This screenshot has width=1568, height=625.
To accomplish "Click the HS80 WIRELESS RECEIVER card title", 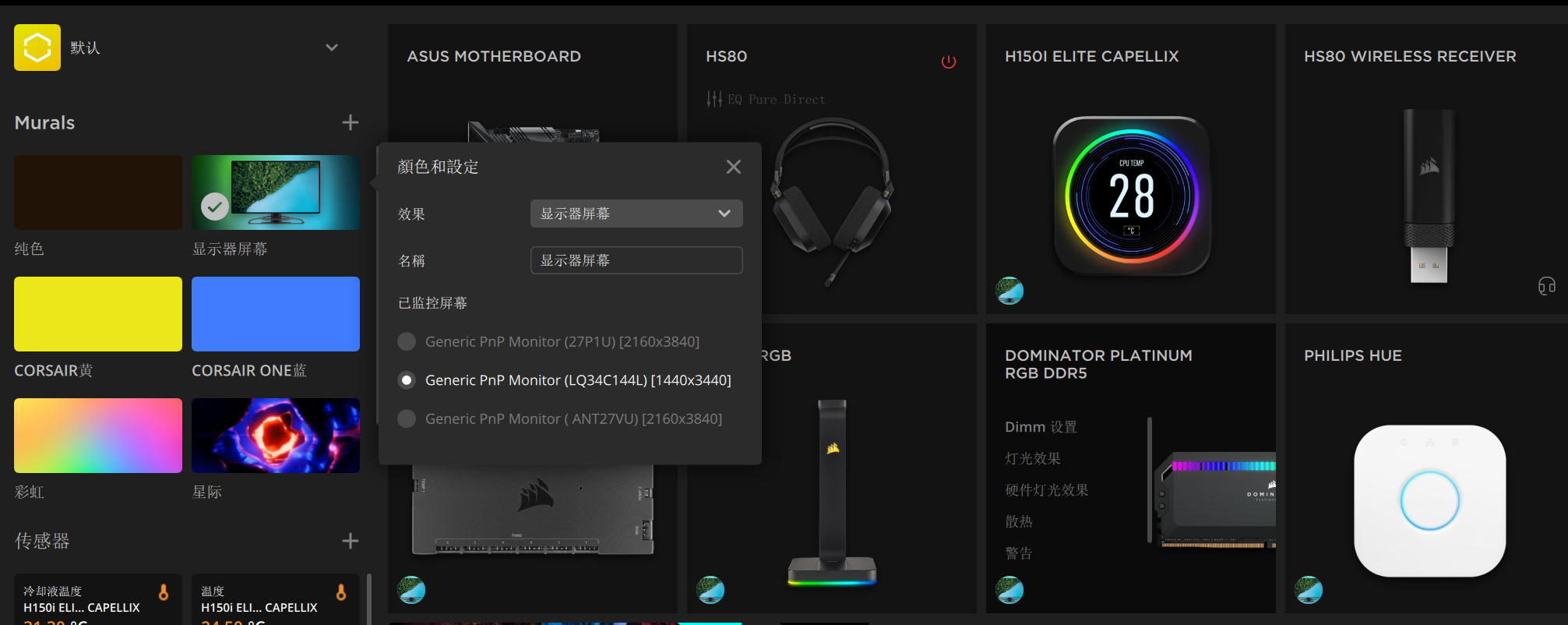I will pyautogui.click(x=1410, y=56).
